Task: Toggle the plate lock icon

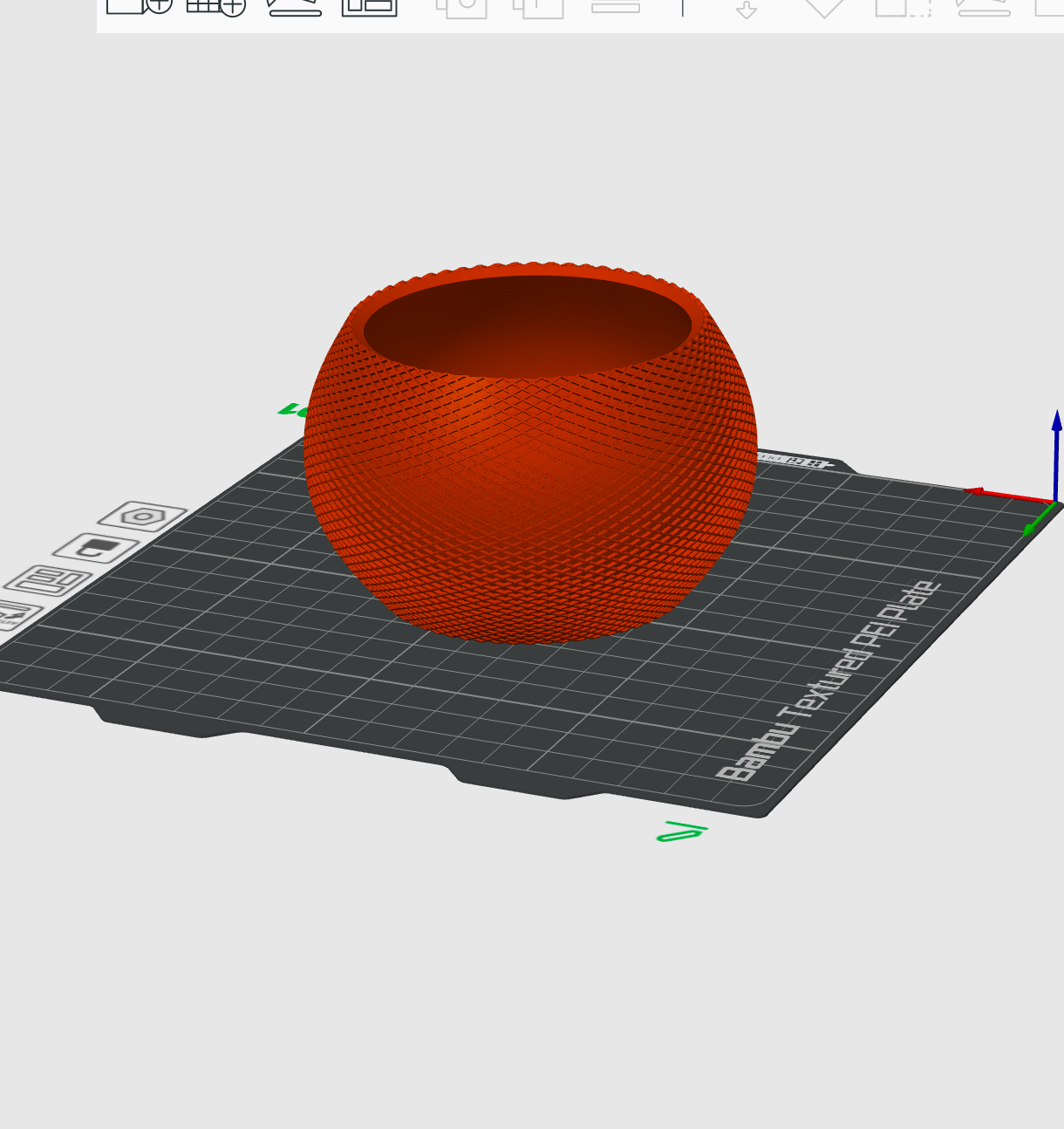Action: [96, 549]
